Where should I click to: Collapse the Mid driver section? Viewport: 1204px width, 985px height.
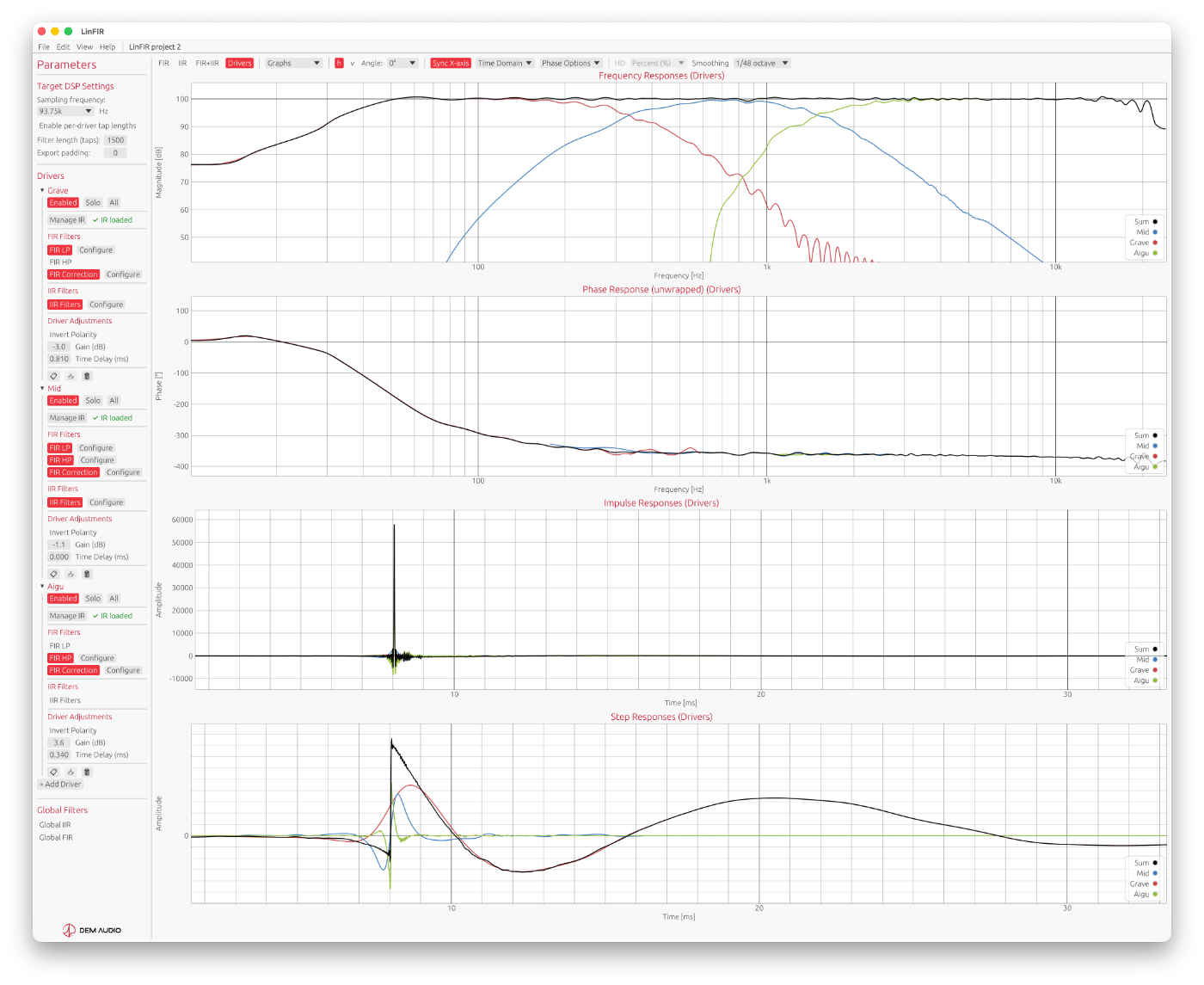coord(42,389)
